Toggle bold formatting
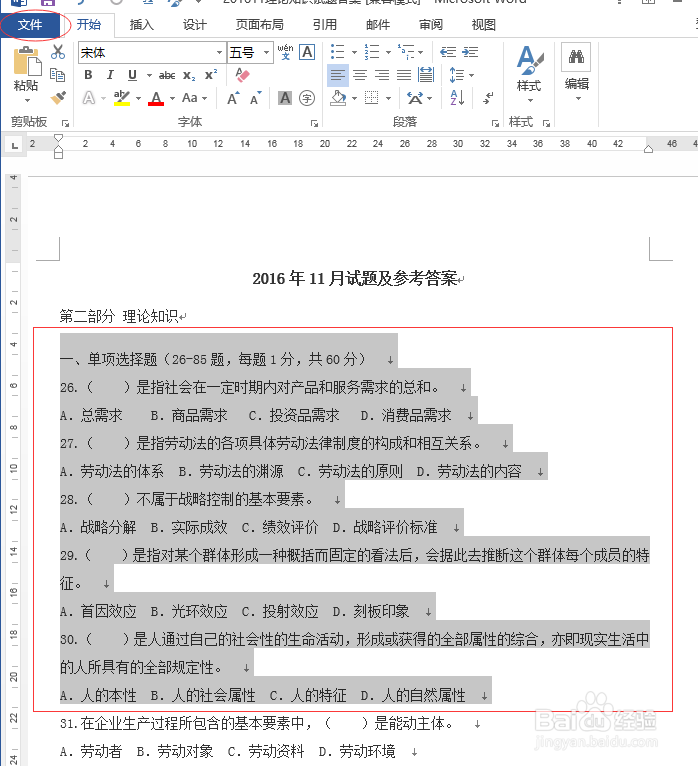The width and height of the screenshot is (698, 766). tap(88, 75)
